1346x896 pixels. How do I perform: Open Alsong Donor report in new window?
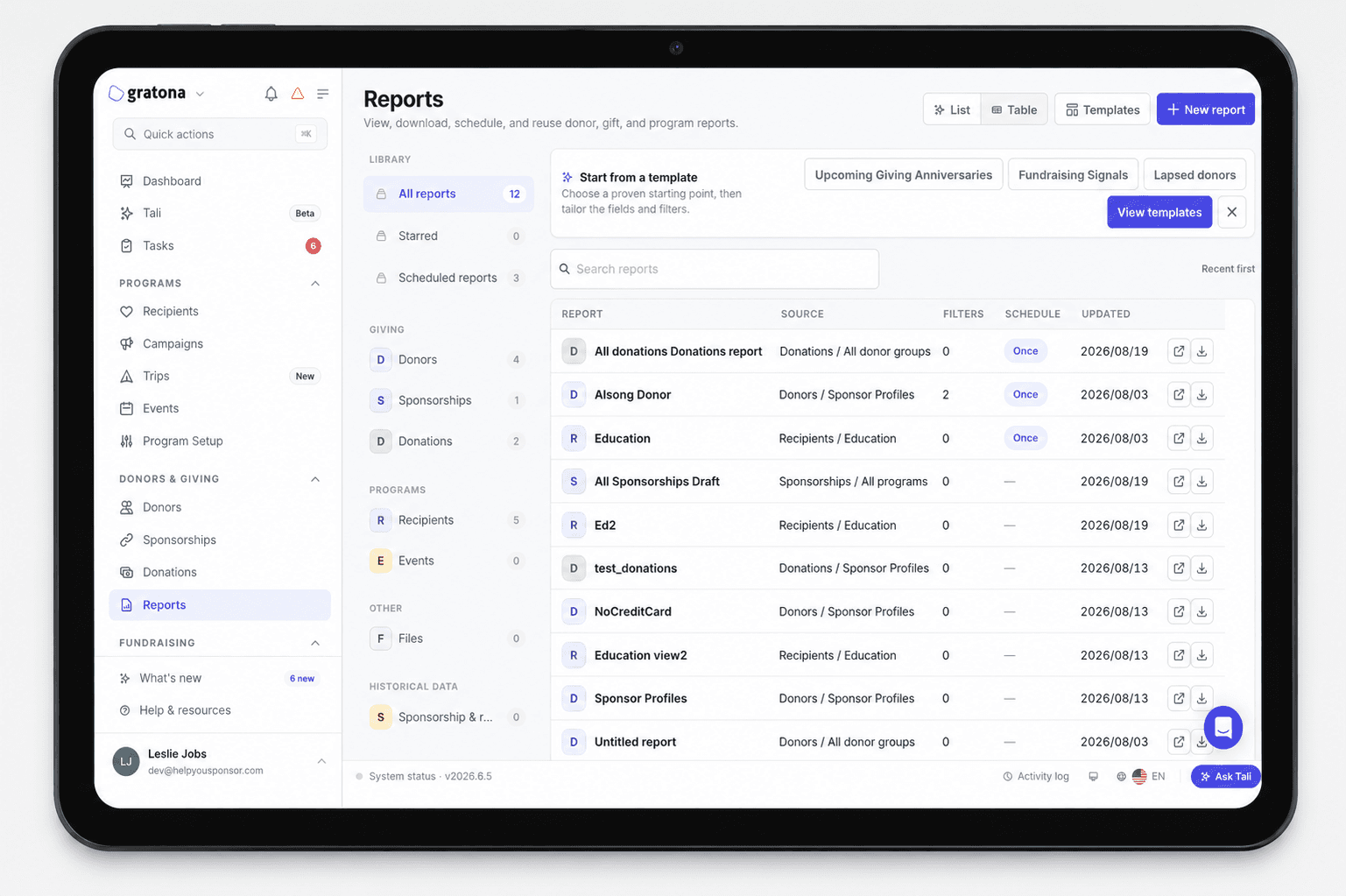[1179, 395]
